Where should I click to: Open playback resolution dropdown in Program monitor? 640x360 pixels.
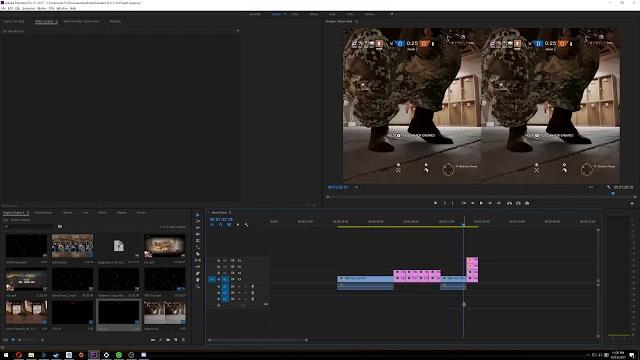tap(591, 187)
